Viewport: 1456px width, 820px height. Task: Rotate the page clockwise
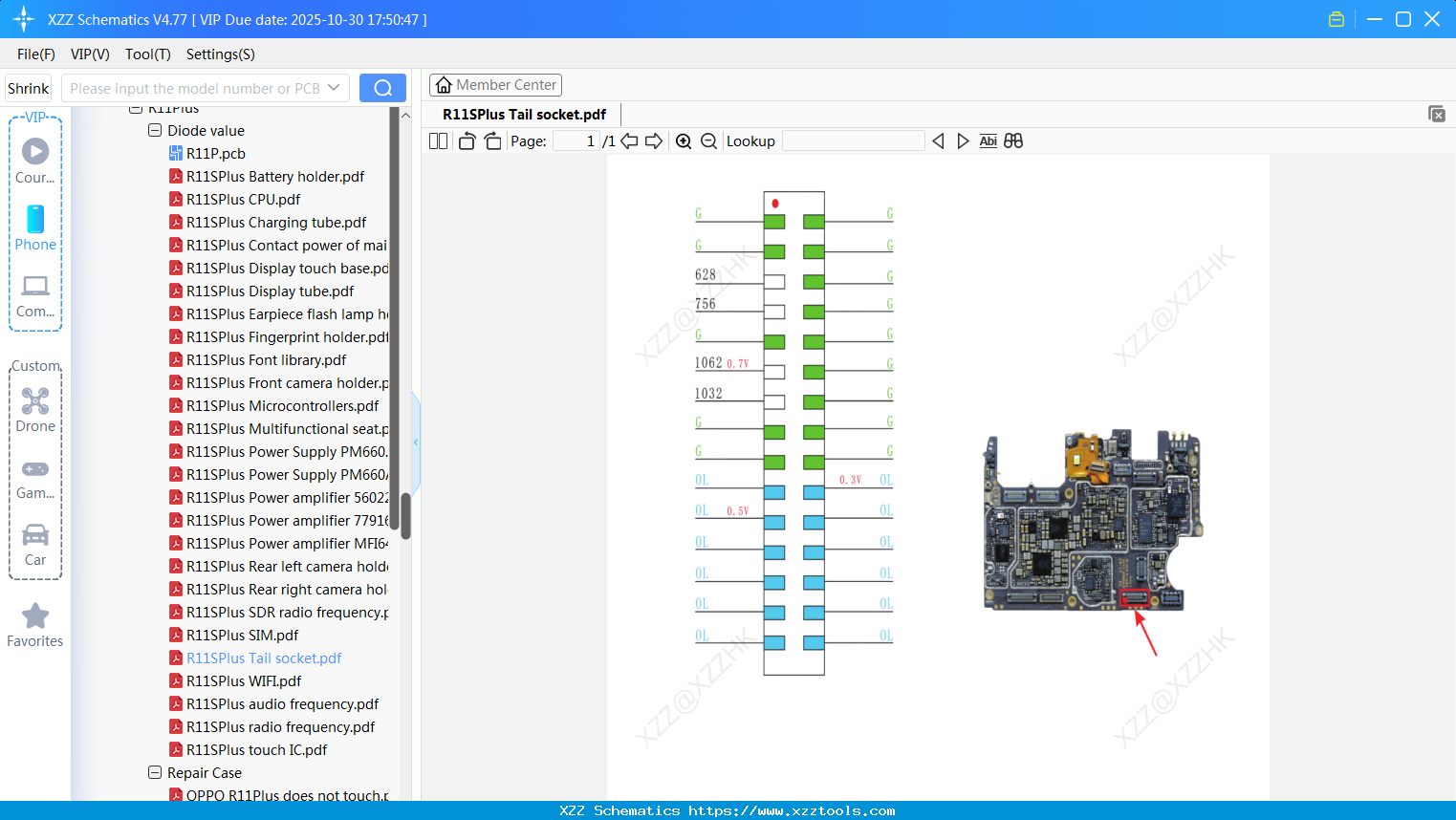pos(492,141)
